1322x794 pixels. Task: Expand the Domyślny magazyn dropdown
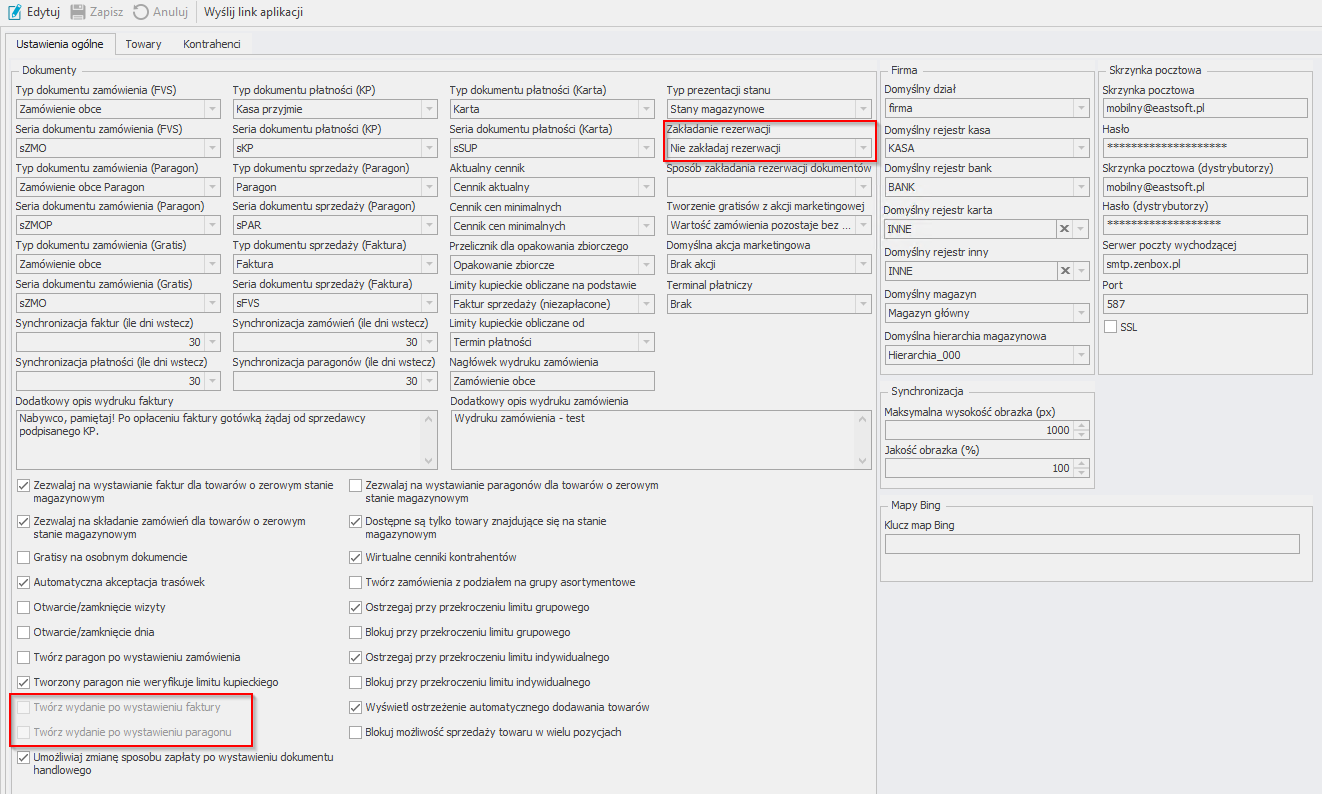tap(1080, 313)
